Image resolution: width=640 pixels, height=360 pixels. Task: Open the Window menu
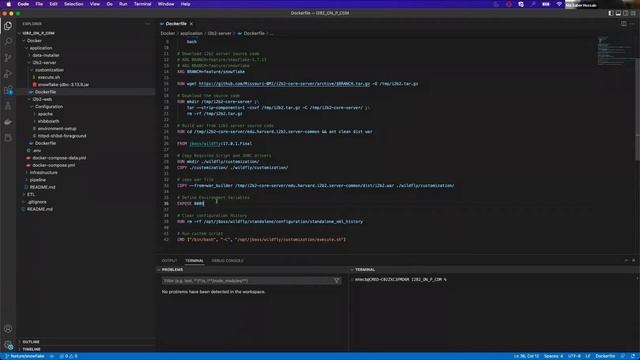tap(166, 4)
